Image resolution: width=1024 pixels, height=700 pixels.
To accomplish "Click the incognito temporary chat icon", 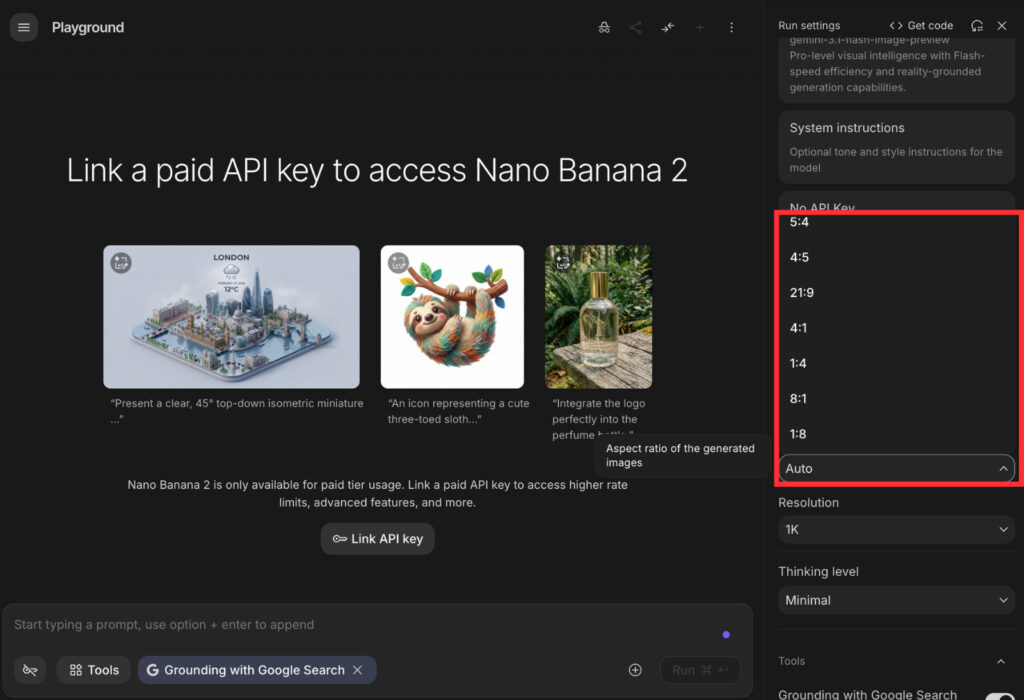I will pos(604,27).
